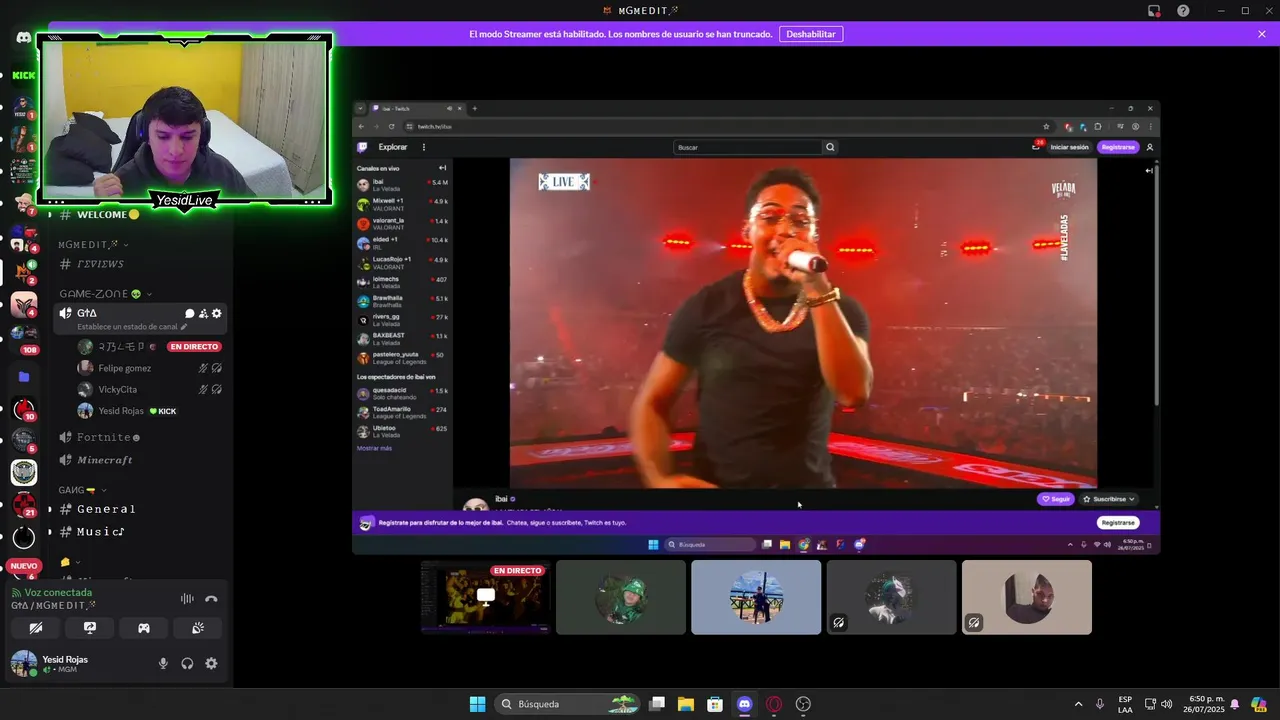The image size is (1280, 720).
Task: Toggle camera on in voice panel
Action: point(36,628)
